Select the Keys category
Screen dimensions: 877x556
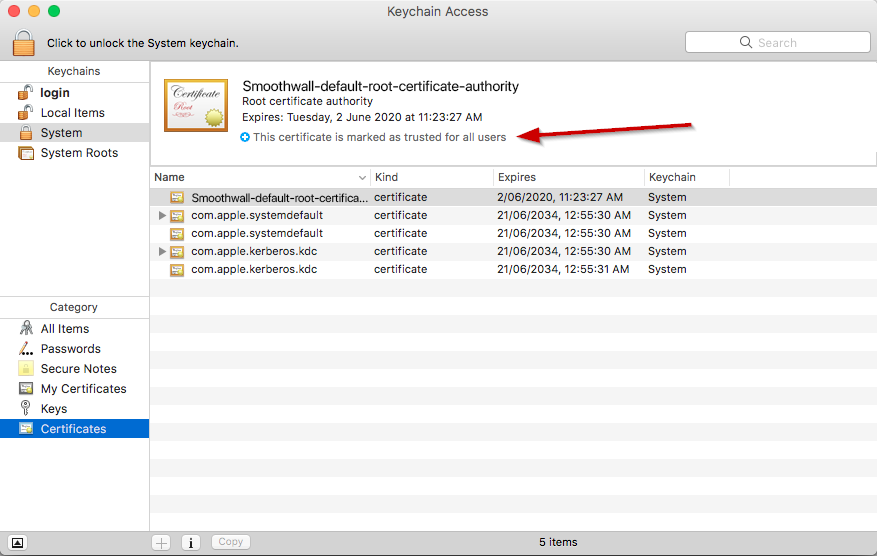click(54, 409)
